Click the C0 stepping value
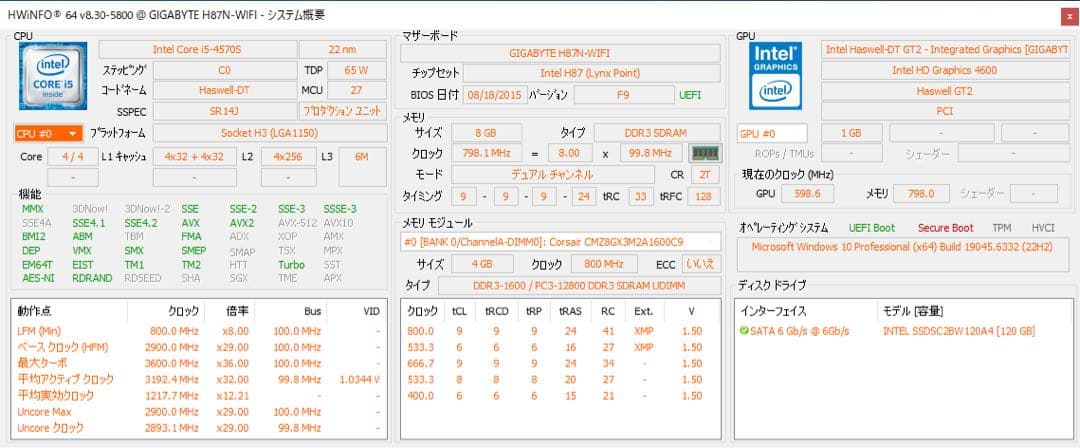The width and height of the screenshot is (1080, 448). click(x=225, y=70)
